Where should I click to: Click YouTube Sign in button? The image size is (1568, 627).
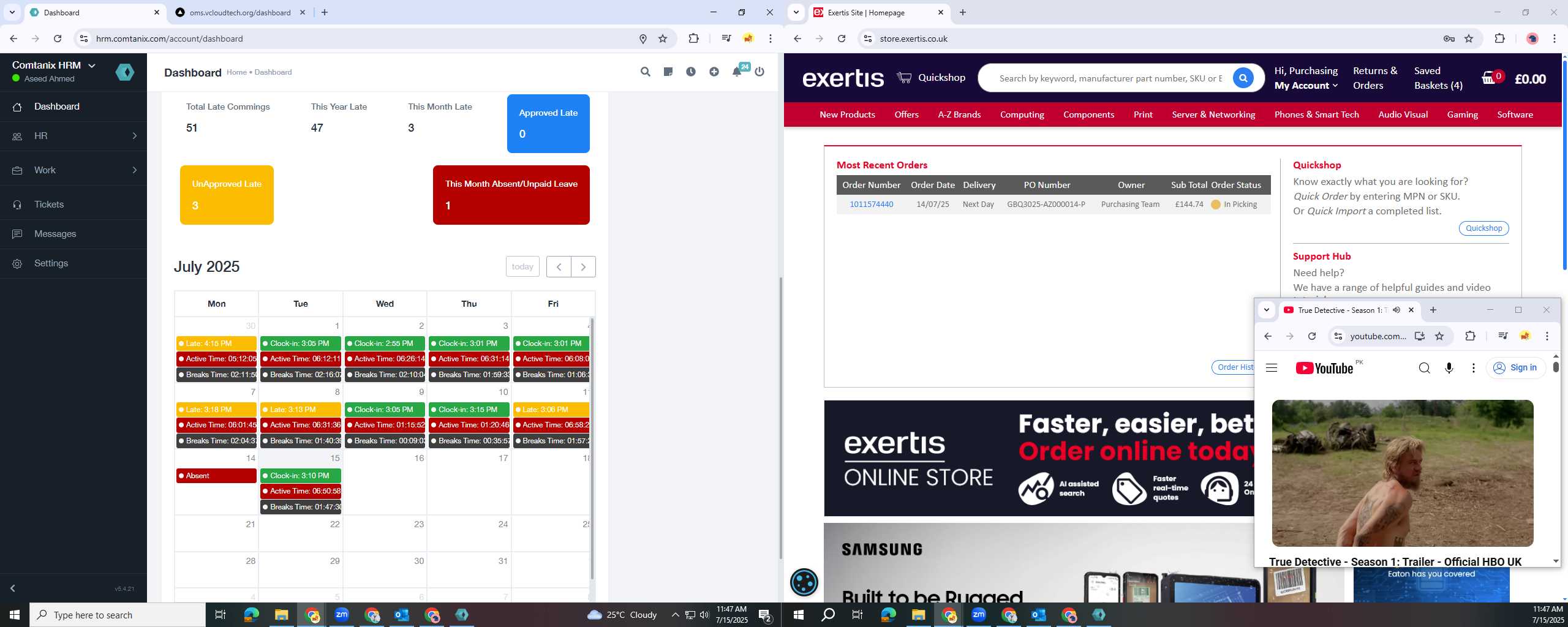(1515, 368)
